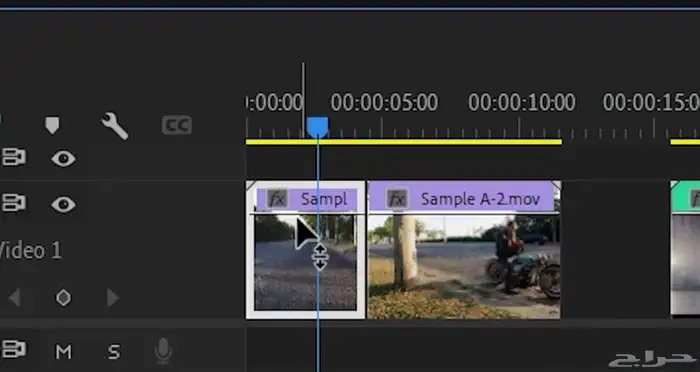Click the fx badge on Sample A-2.mov
Image resolution: width=700 pixels, height=372 pixels.
click(397, 199)
